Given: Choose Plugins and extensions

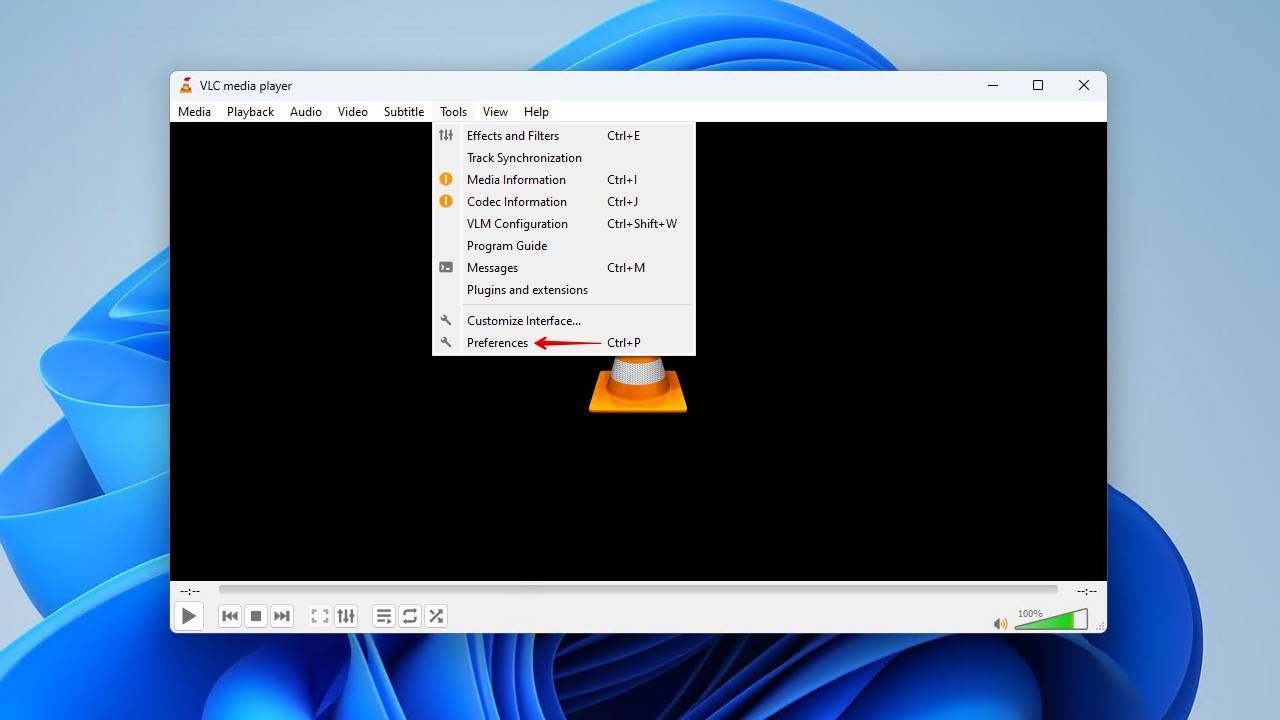Looking at the screenshot, I should pyautogui.click(x=564, y=290).
